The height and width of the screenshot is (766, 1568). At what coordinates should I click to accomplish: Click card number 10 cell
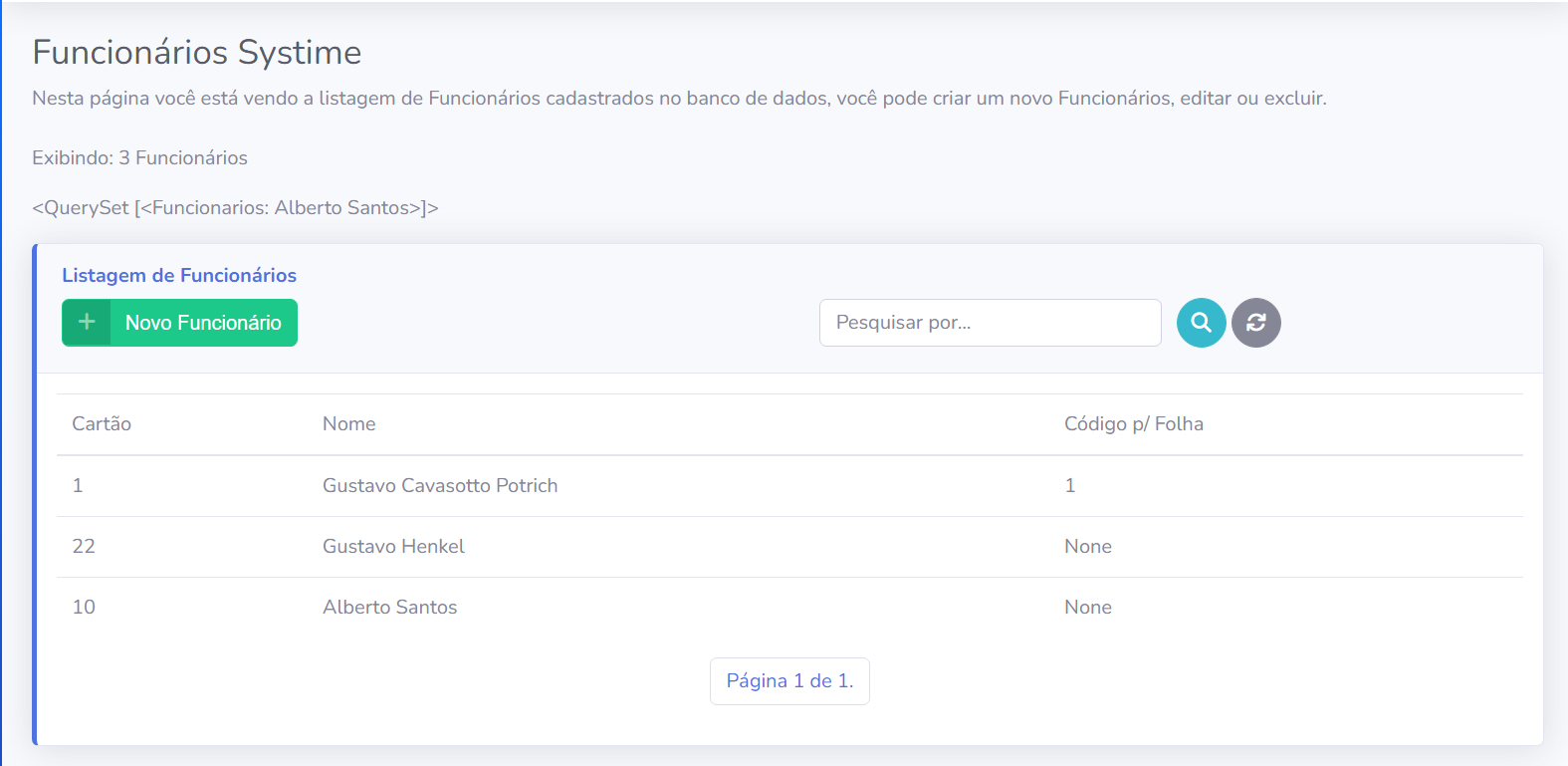84,607
